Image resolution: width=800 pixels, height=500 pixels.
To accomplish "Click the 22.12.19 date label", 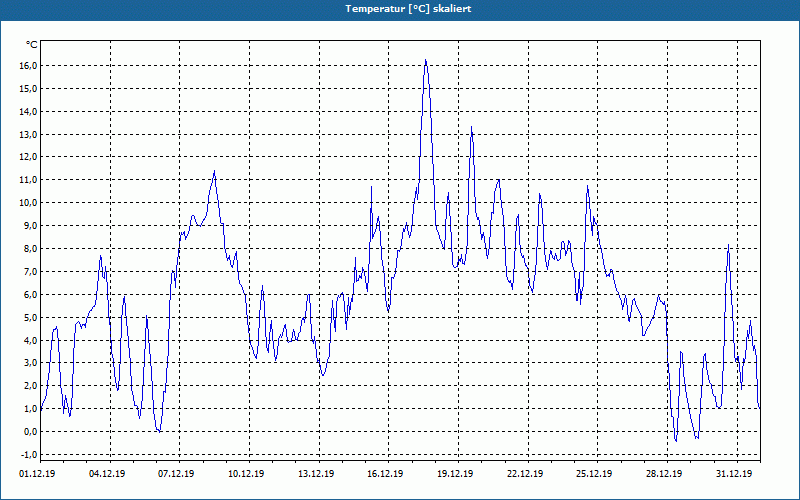I will (525, 474).
